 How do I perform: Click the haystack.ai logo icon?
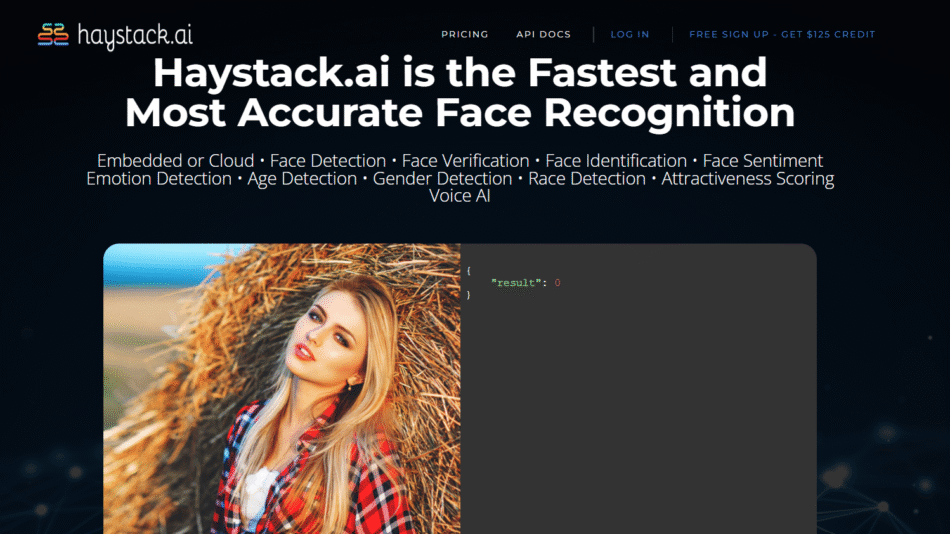pyautogui.click(x=53, y=35)
